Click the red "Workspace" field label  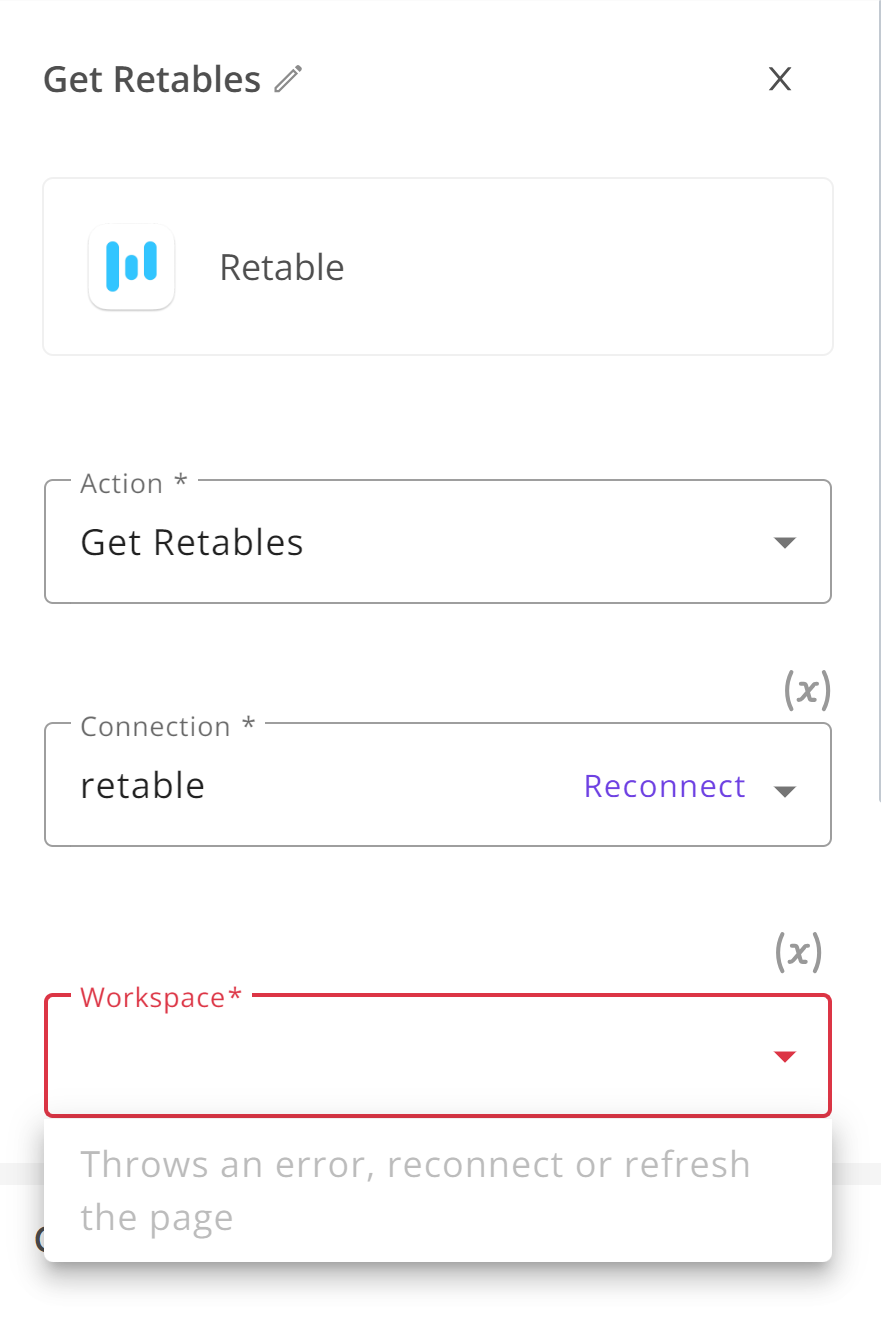pos(153,997)
